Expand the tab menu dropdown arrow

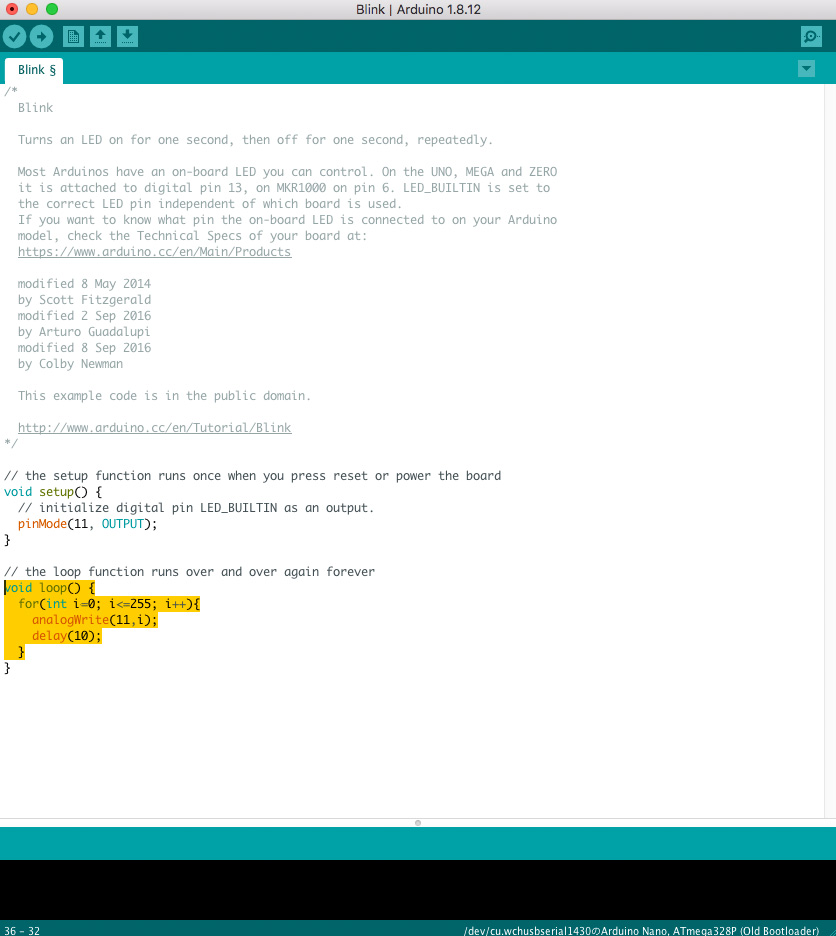[806, 69]
